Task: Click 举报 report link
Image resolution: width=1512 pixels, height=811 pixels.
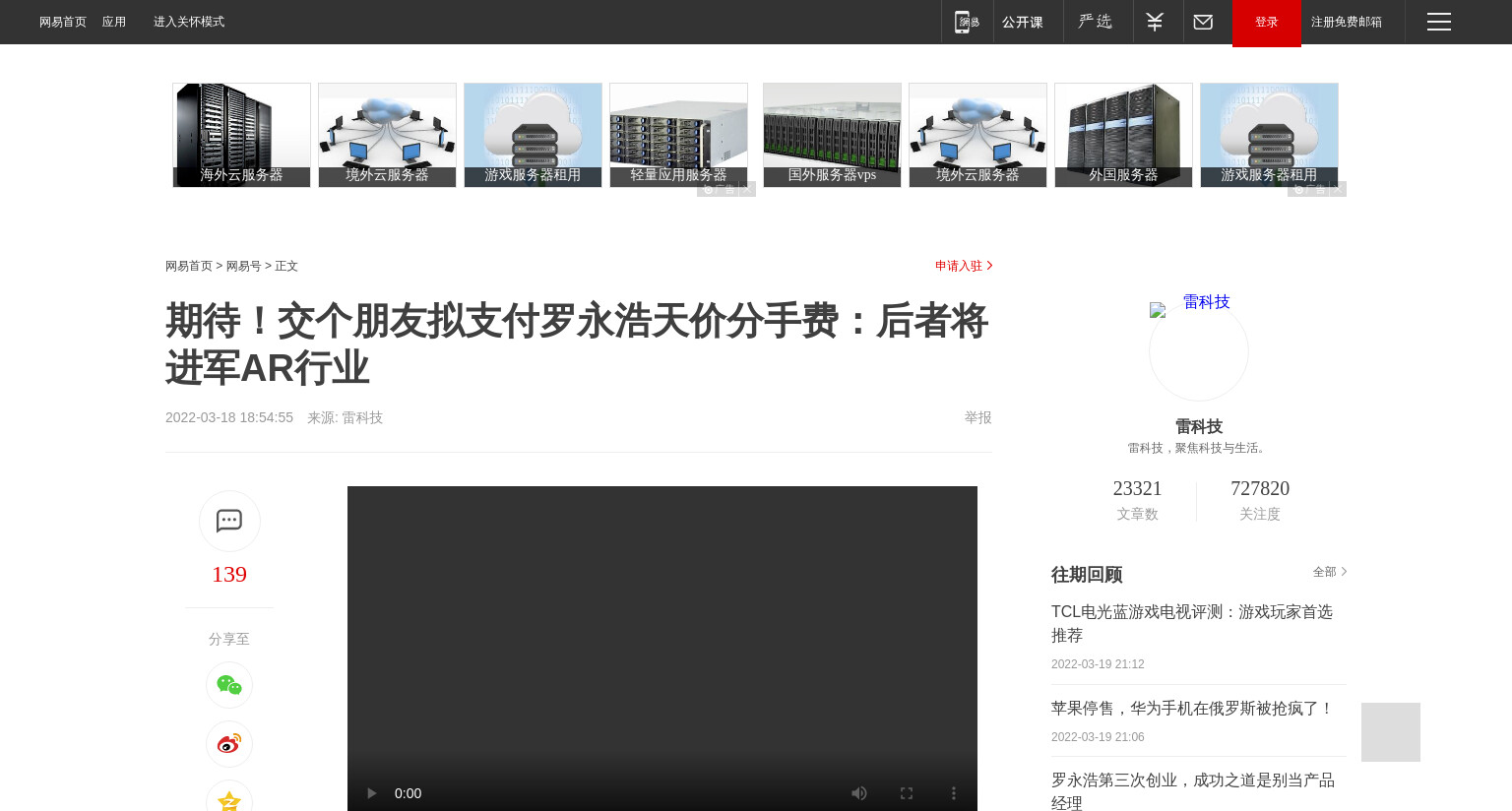Action: tap(978, 417)
